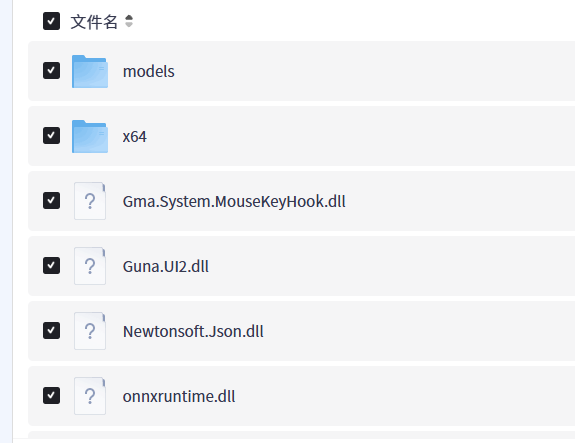Select the Gma.System.MouseKeyHook.dll file name
The width and height of the screenshot is (575, 443).
(x=234, y=202)
